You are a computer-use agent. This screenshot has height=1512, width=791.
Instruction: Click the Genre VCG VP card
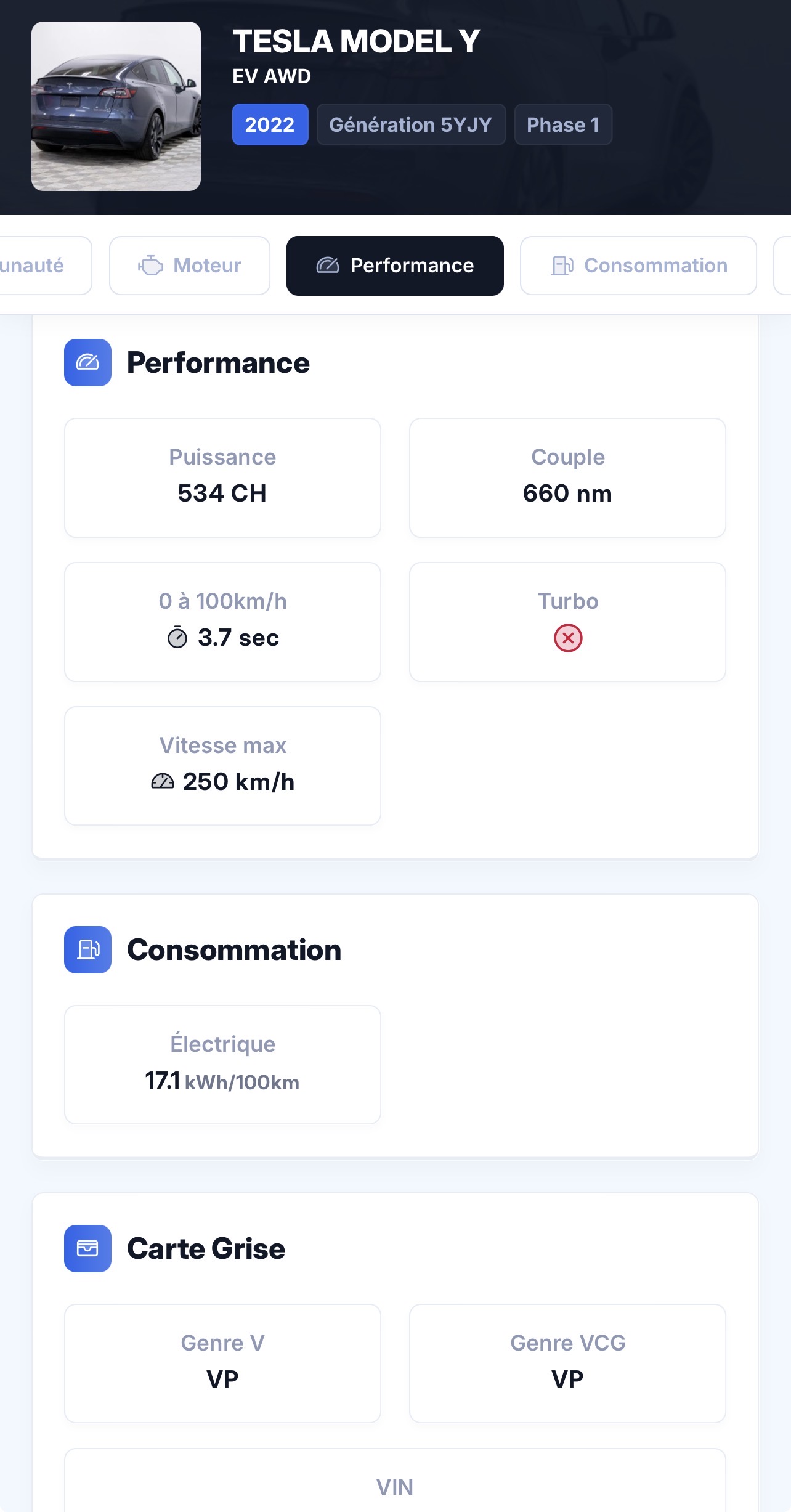(x=567, y=1364)
